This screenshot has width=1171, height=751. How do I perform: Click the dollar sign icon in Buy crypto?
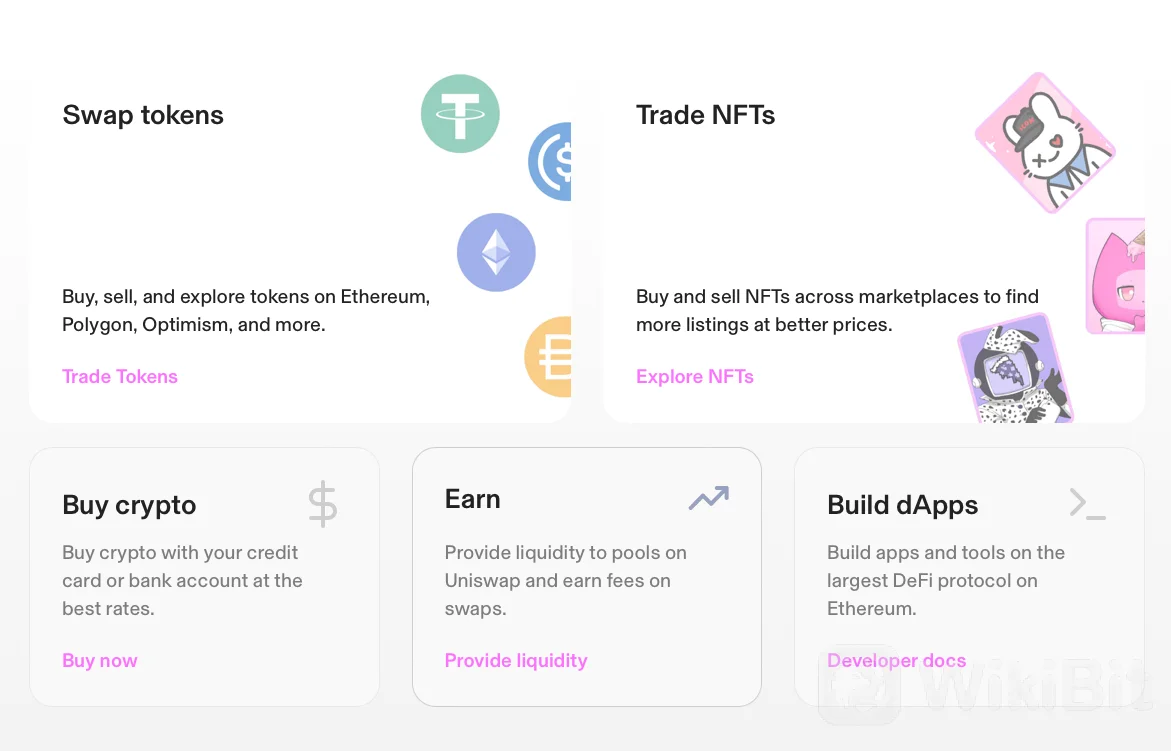tap(323, 504)
